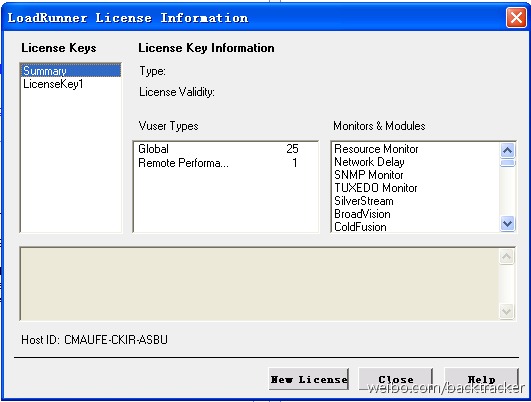Select Summary in License Keys list
531x402 pixels.
[x=71, y=71]
